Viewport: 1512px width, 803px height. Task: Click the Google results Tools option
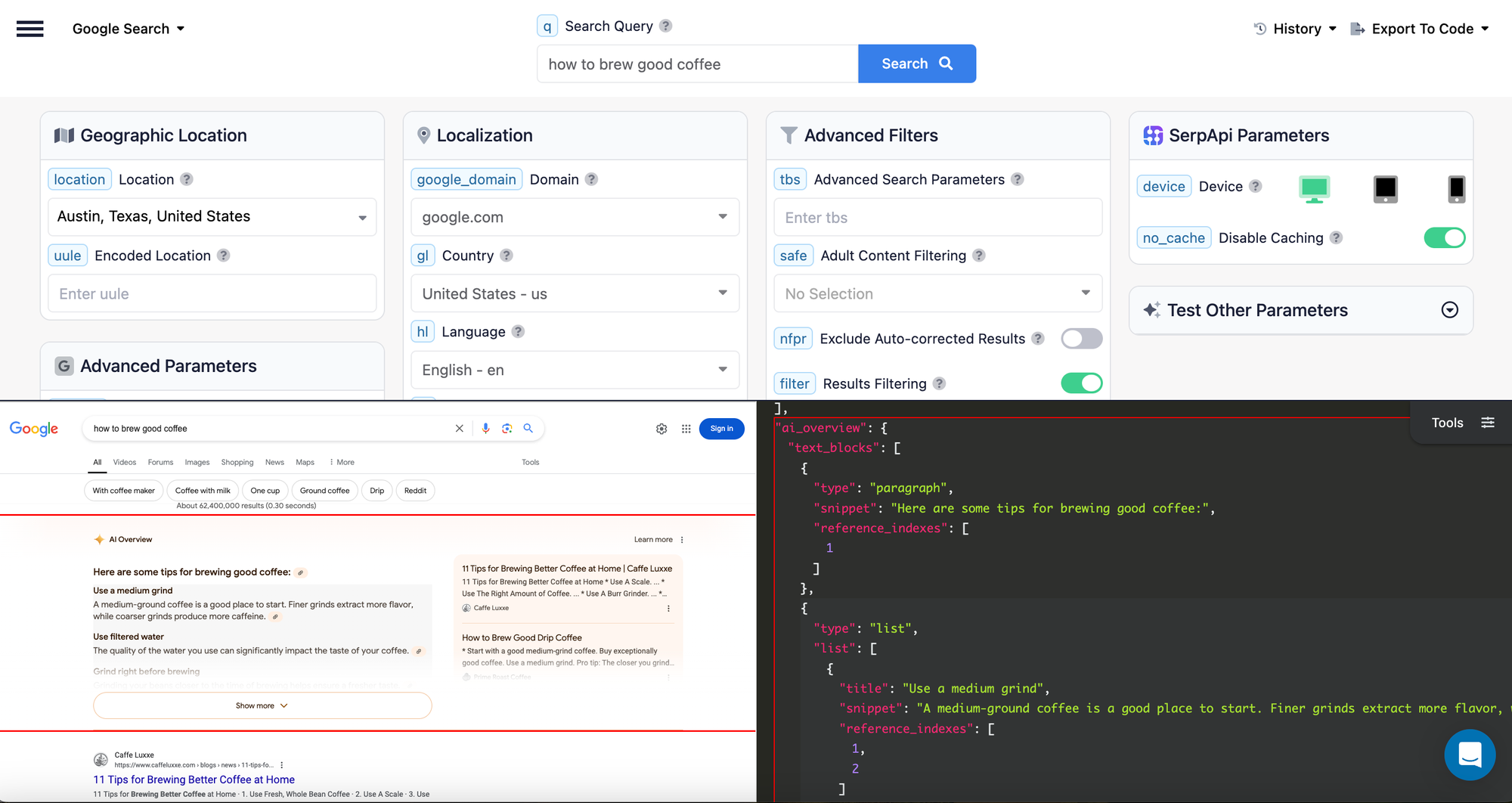tap(531, 462)
